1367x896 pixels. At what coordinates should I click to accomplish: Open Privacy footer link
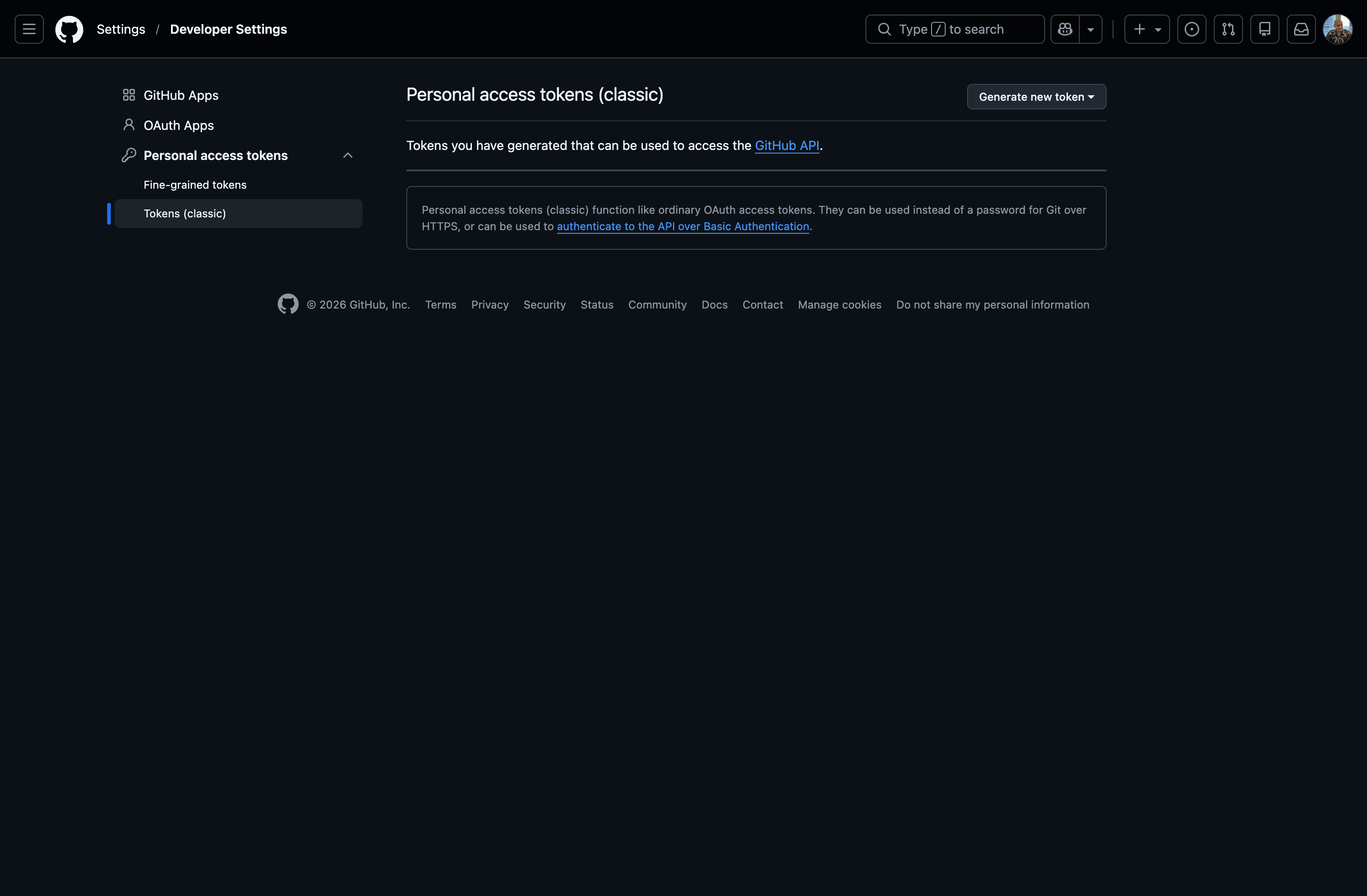click(x=490, y=305)
